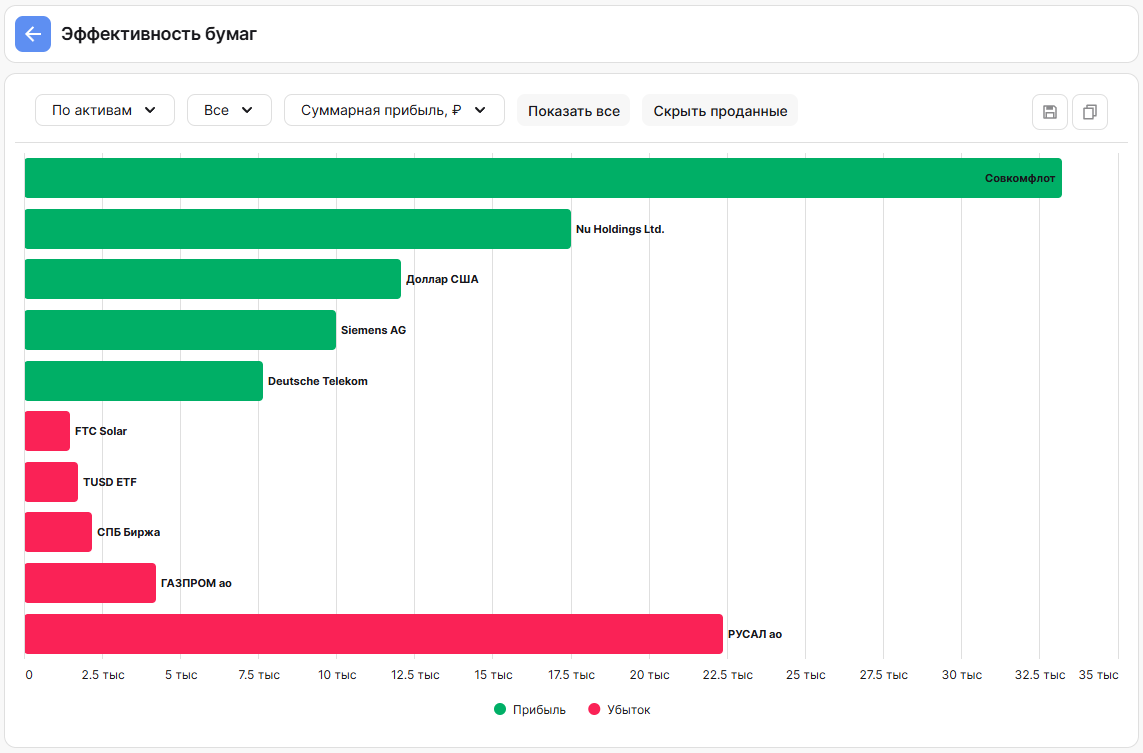Screen dimensions: 1143x753
Task: Click the '25 тыс' axis label
Action: 805,675
